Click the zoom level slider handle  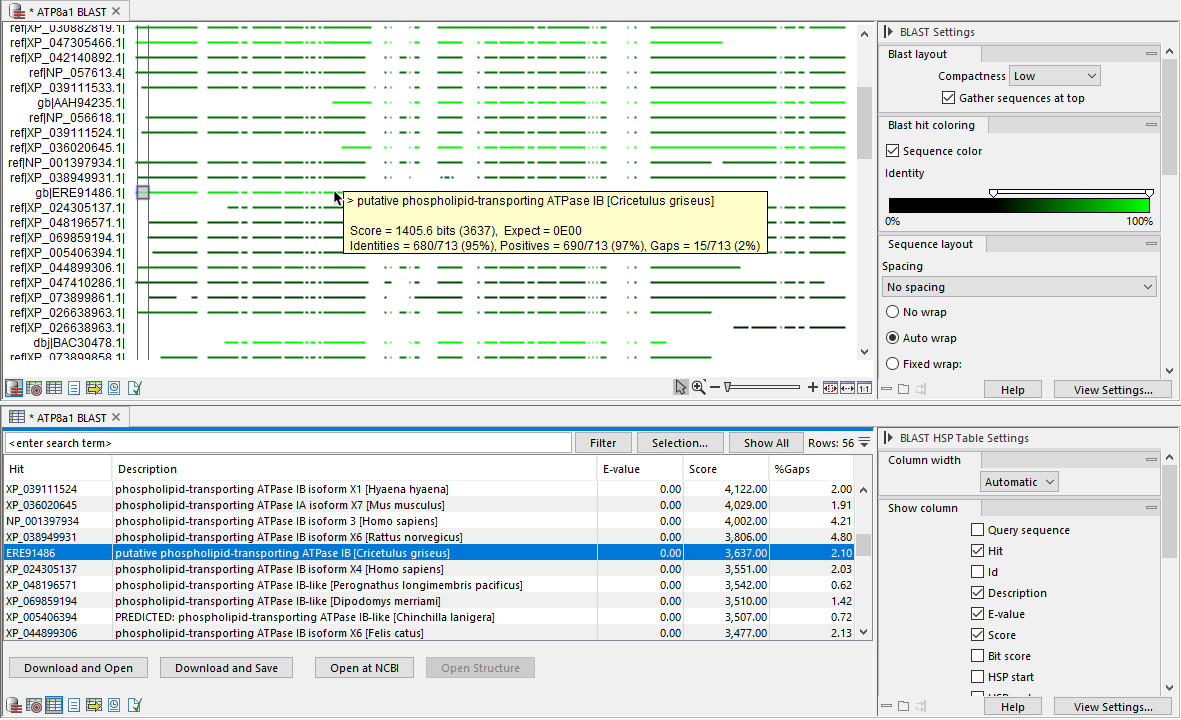[728, 388]
